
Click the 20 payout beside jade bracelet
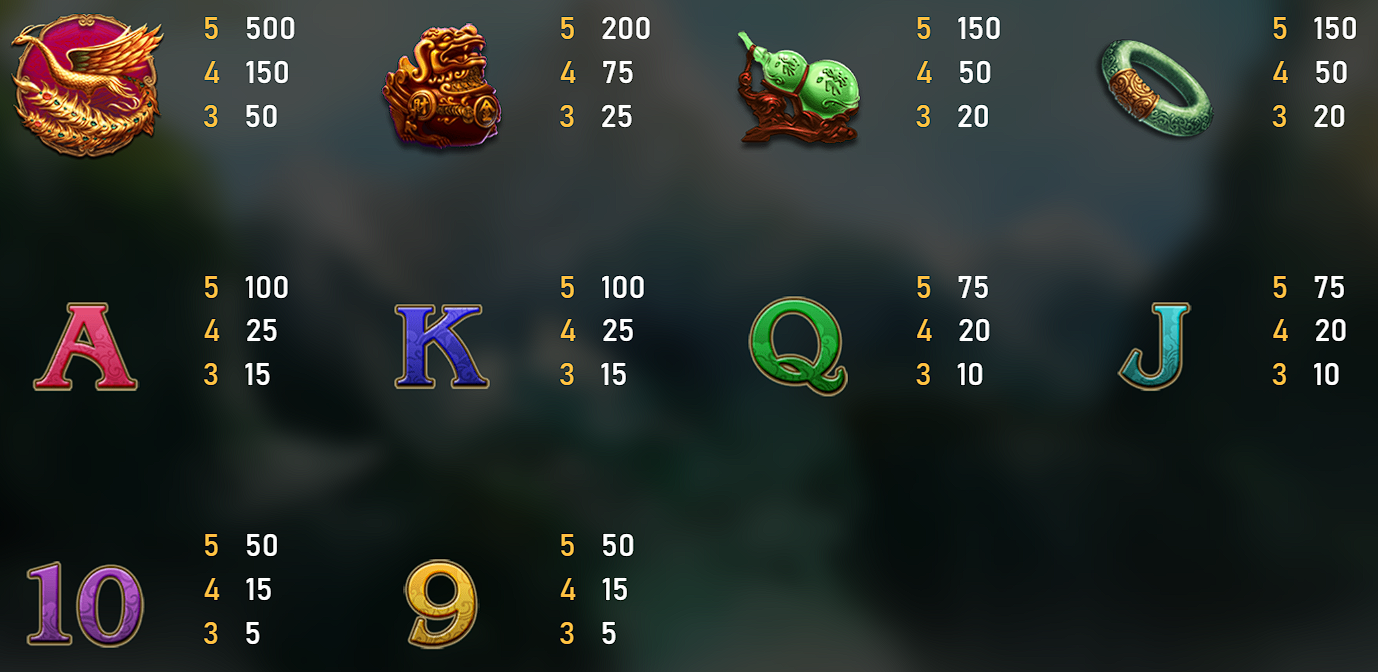click(x=1330, y=117)
